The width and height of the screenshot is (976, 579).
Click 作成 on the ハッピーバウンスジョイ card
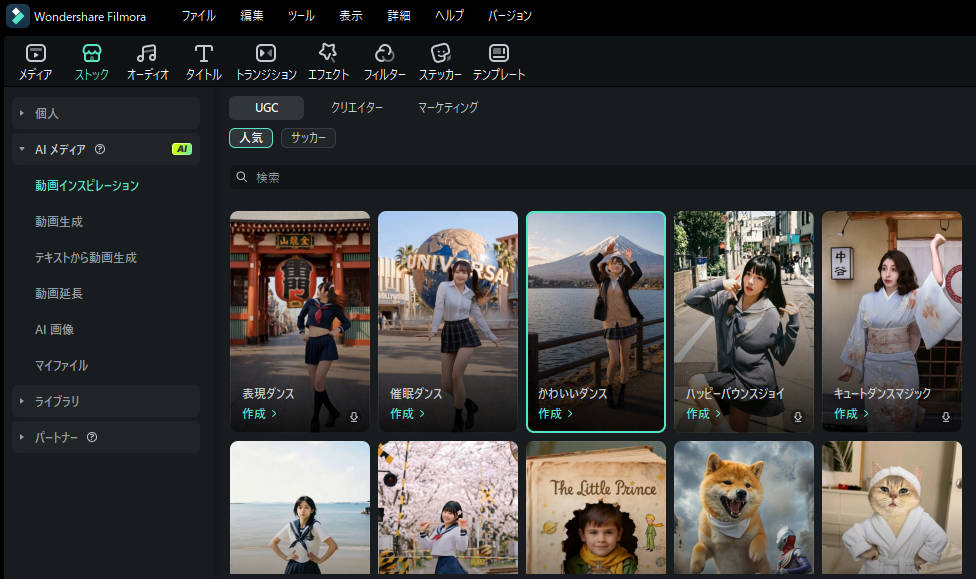coord(703,413)
